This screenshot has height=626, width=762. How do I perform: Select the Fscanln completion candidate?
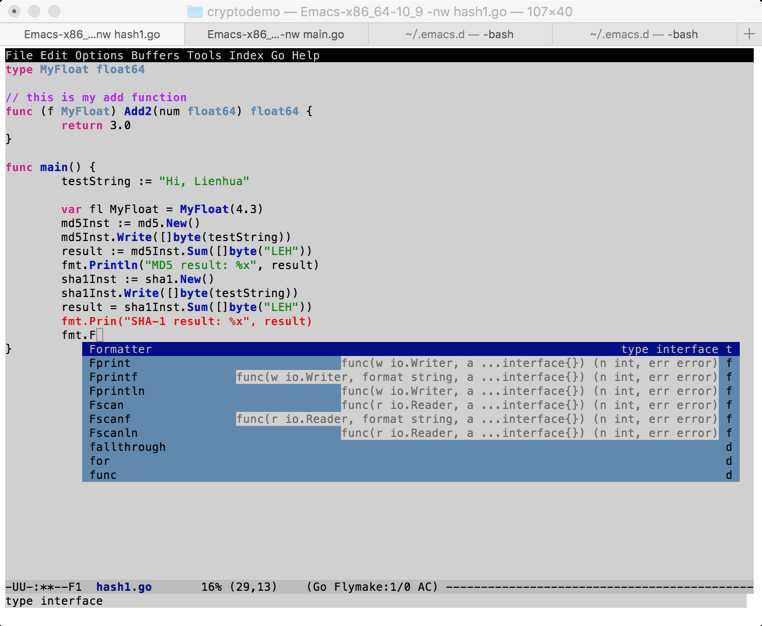click(411, 433)
